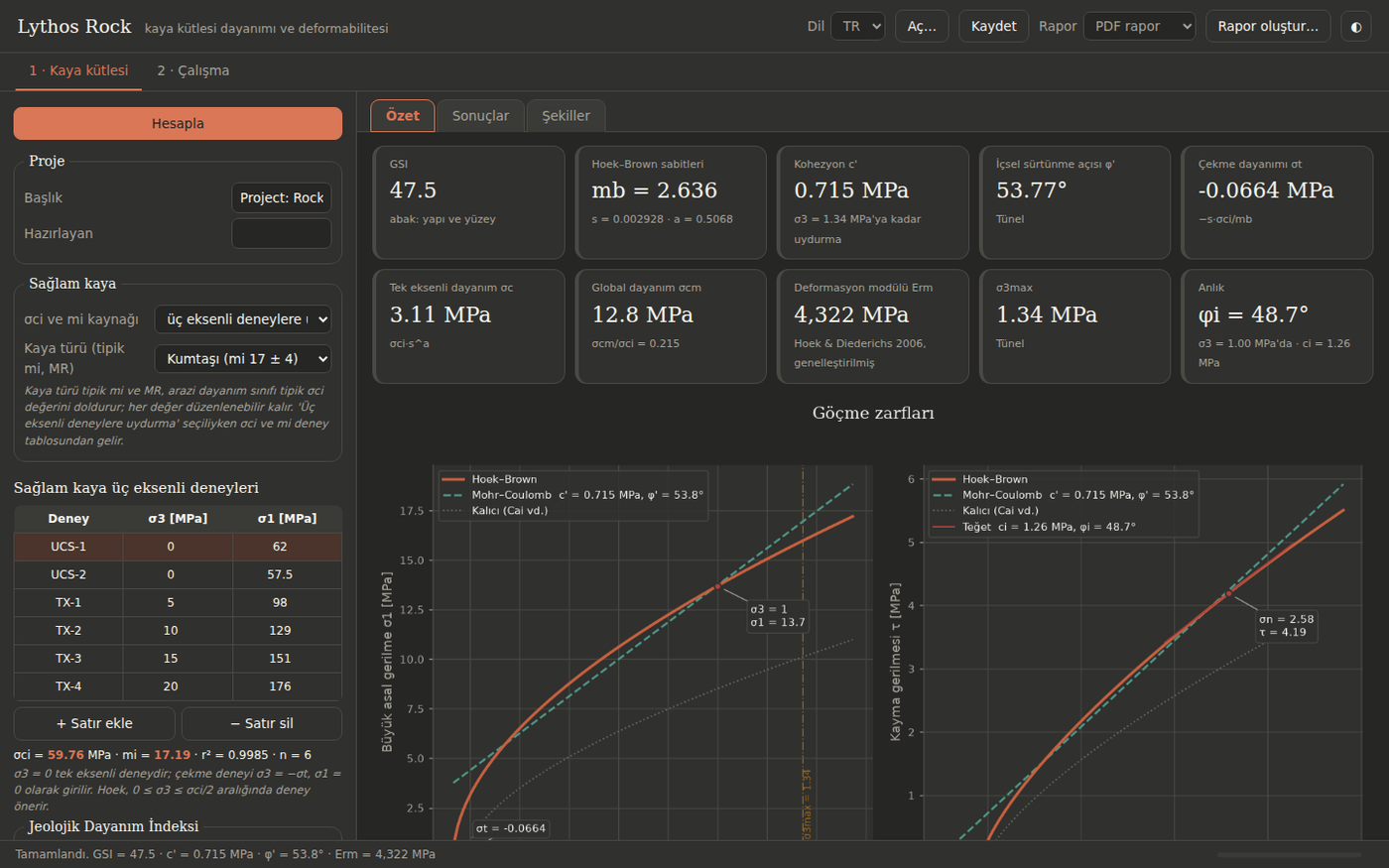Focus the Hazırlayan input field
The height and width of the screenshot is (868, 1389).
click(x=282, y=233)
